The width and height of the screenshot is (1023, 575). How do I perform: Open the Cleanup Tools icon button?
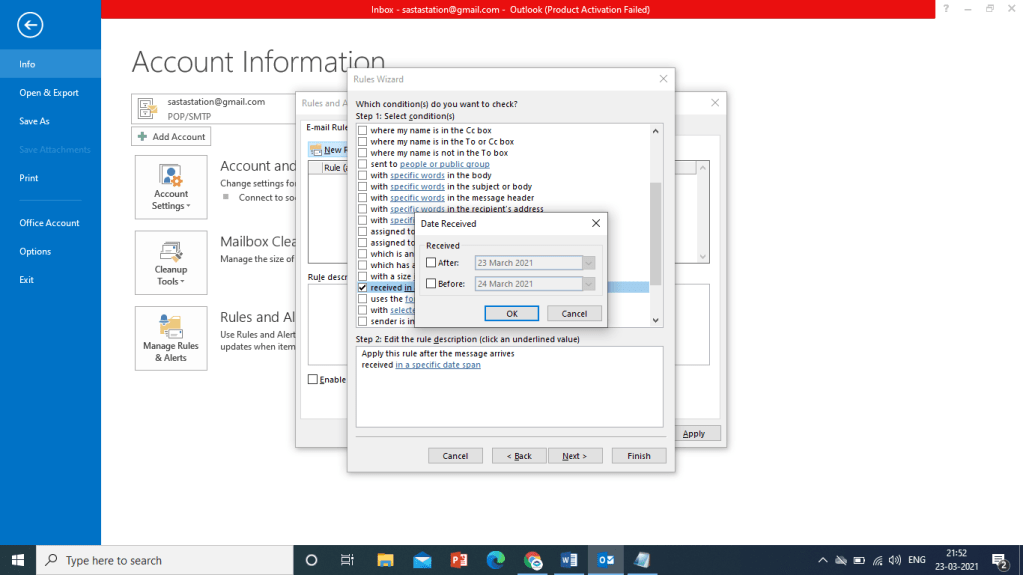click(171, 263)
